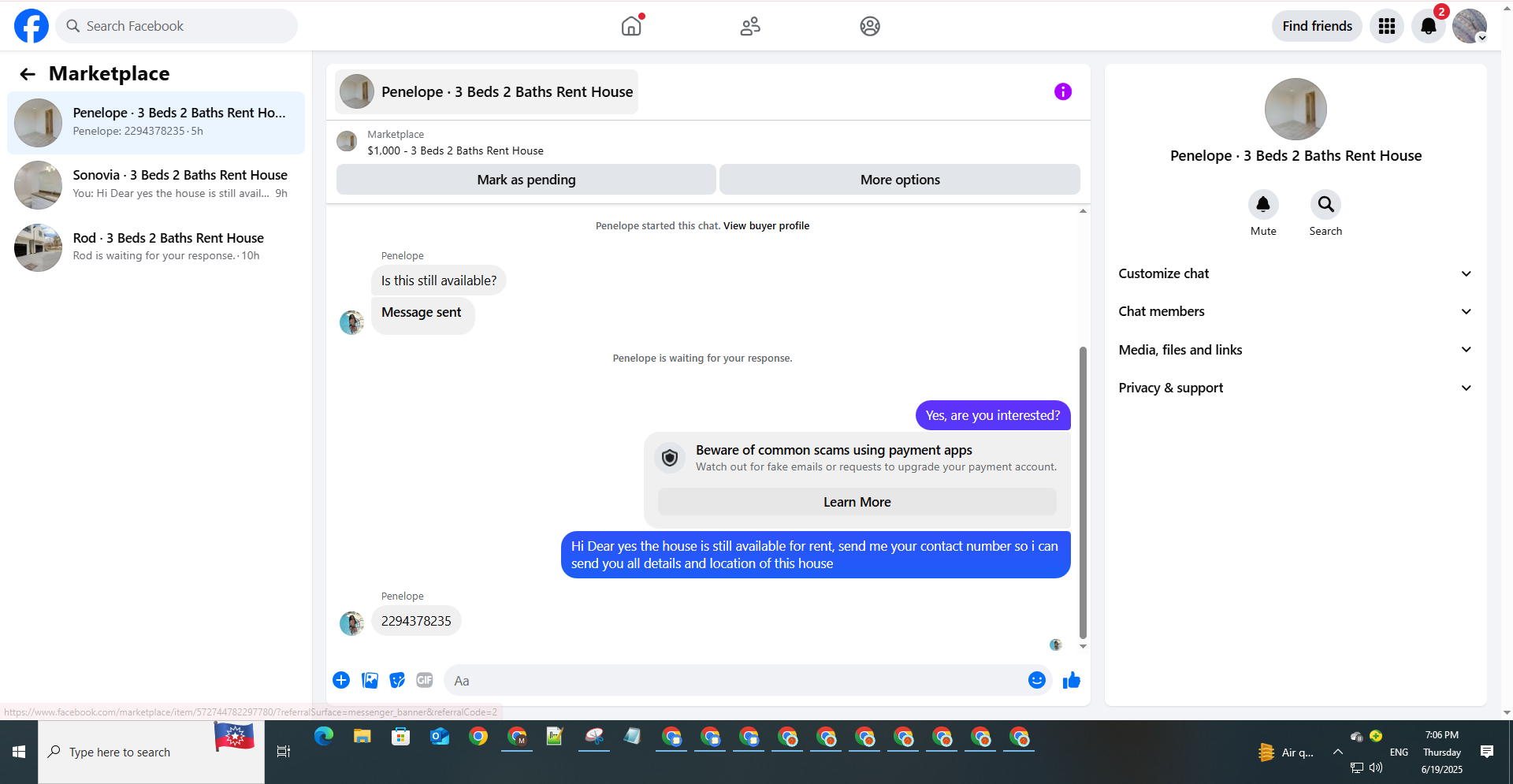The image size is (1513, 784).
Task: Click the chat scroll-down arrow
Action: (1083, 646)
